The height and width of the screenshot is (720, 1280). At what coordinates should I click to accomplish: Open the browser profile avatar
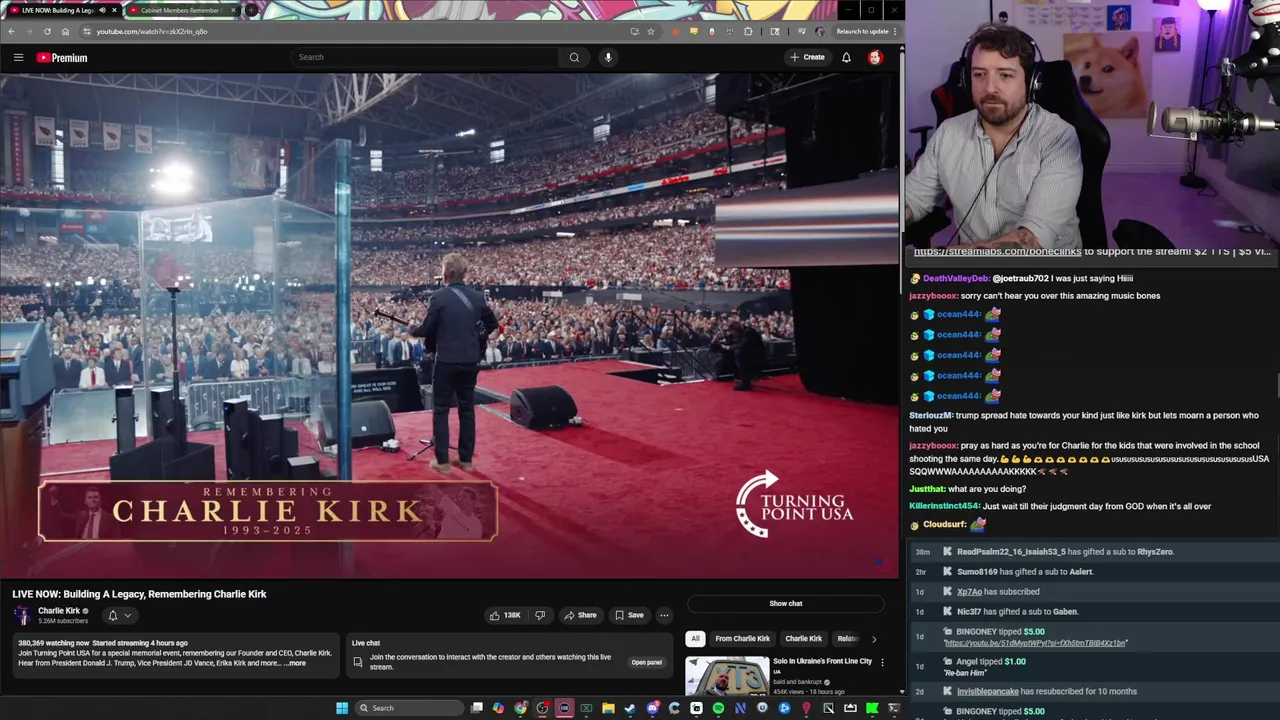[820, 31]
